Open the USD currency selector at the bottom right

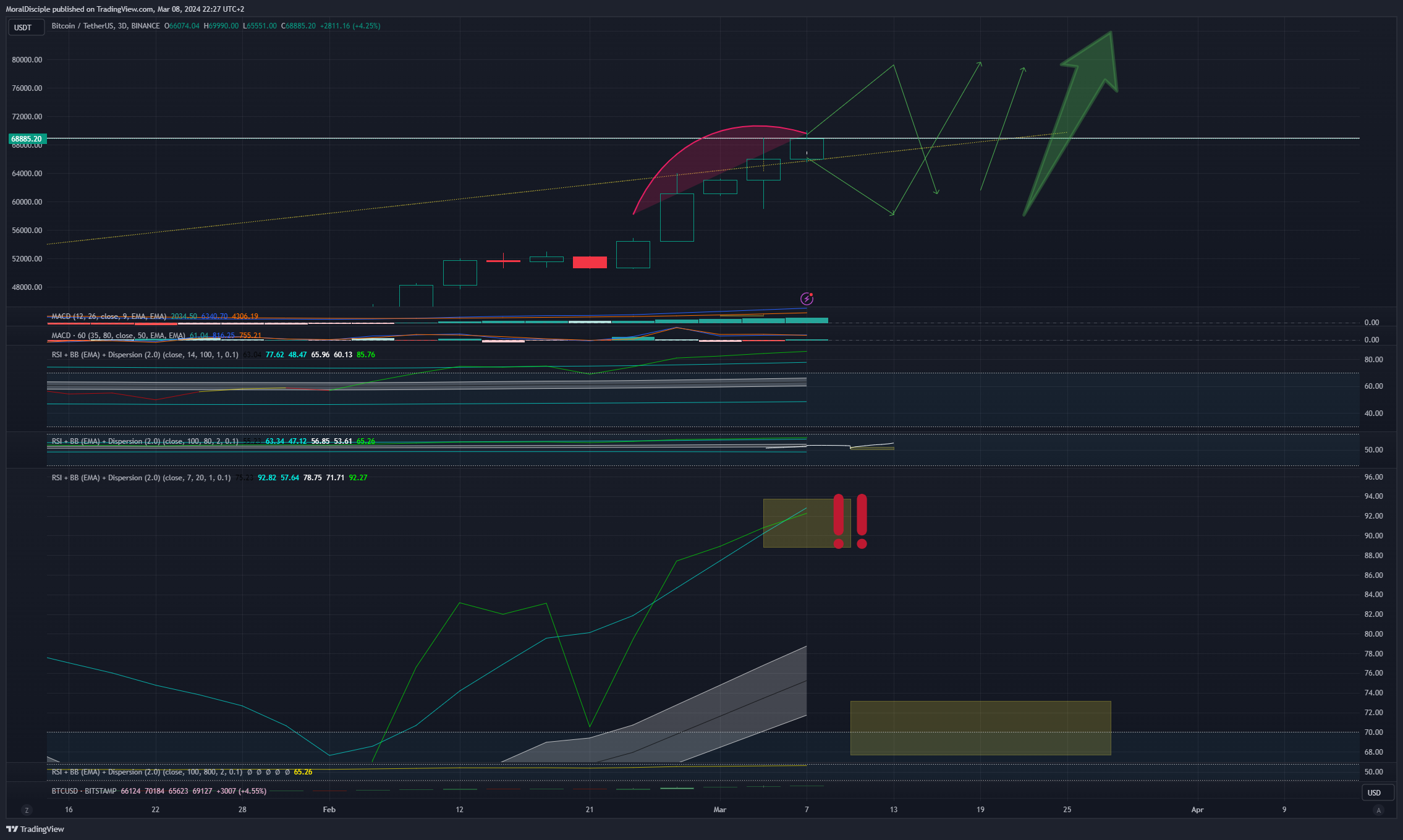1378,792
